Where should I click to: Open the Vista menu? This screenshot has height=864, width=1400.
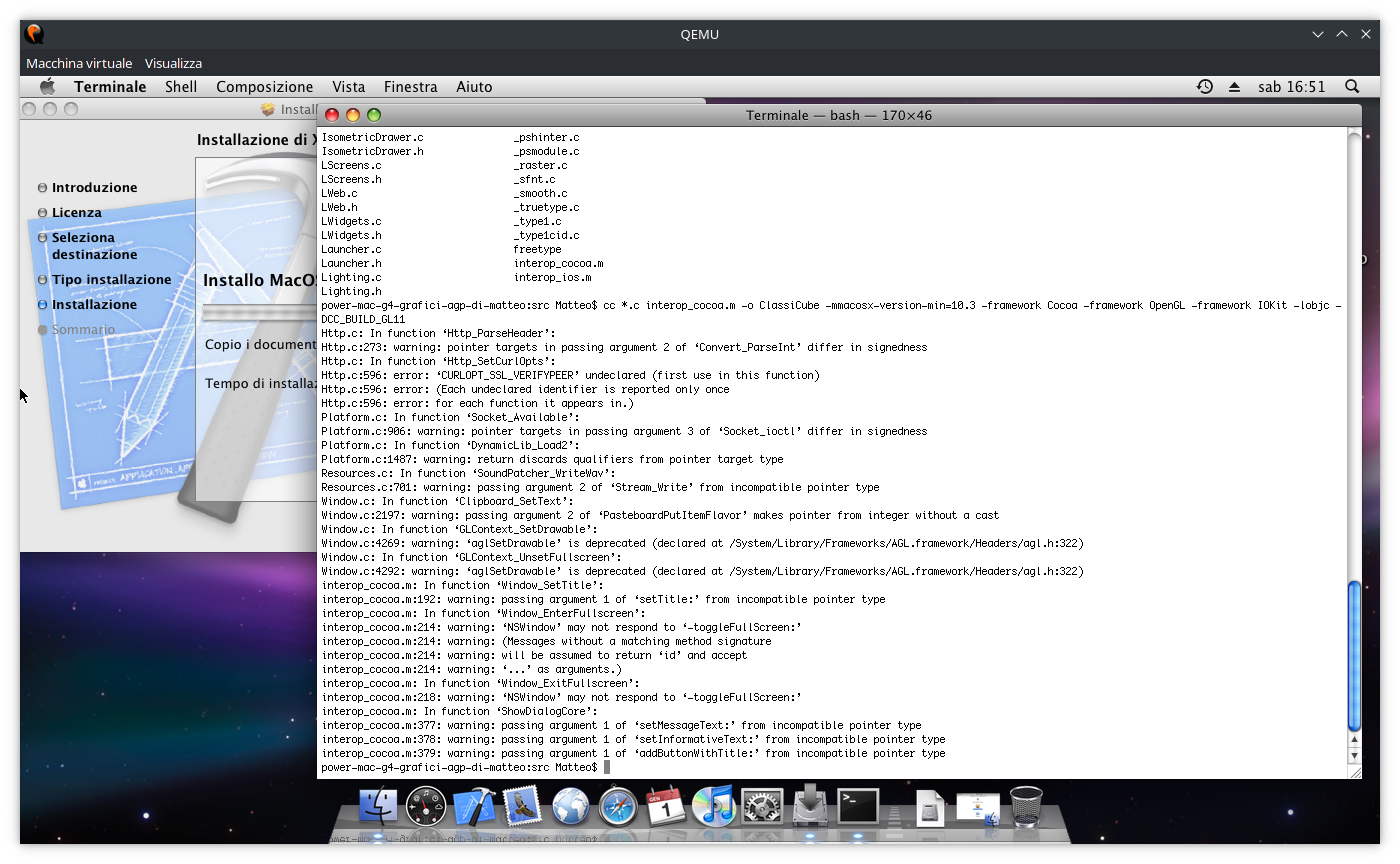point(349,87)
